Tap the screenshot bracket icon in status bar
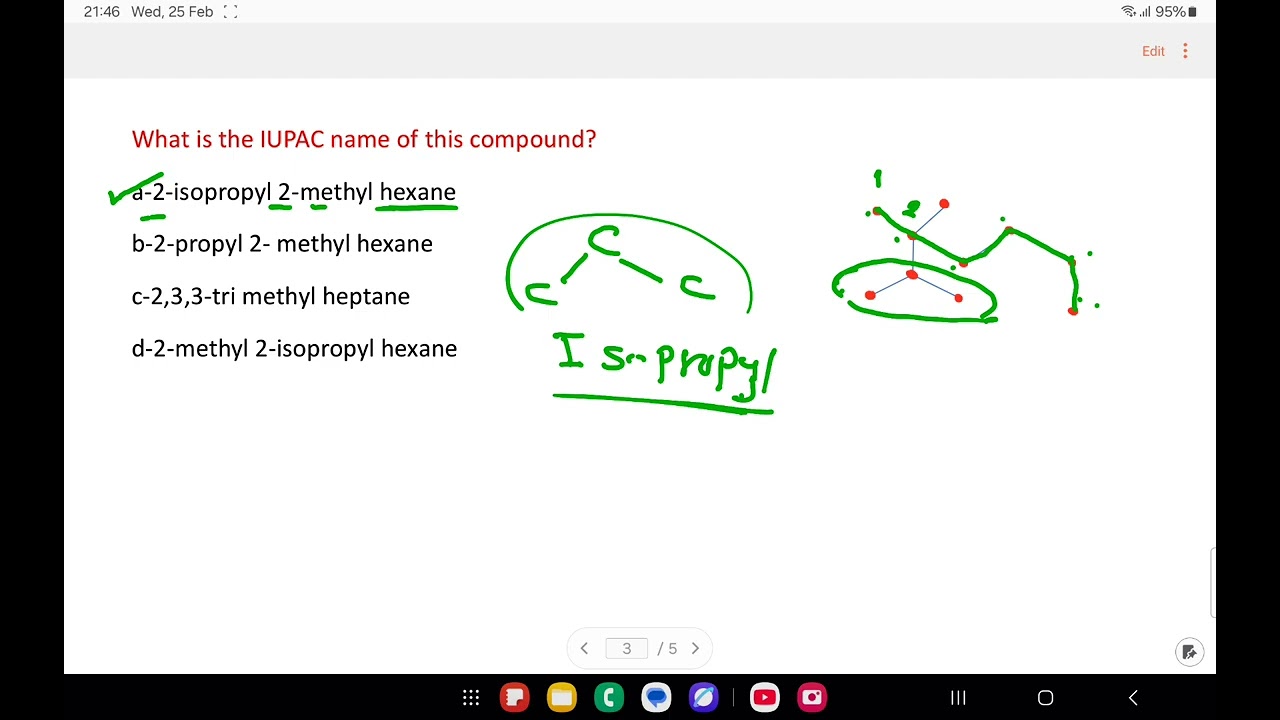This screenshot has width=1280, height=720. point(230,12)
